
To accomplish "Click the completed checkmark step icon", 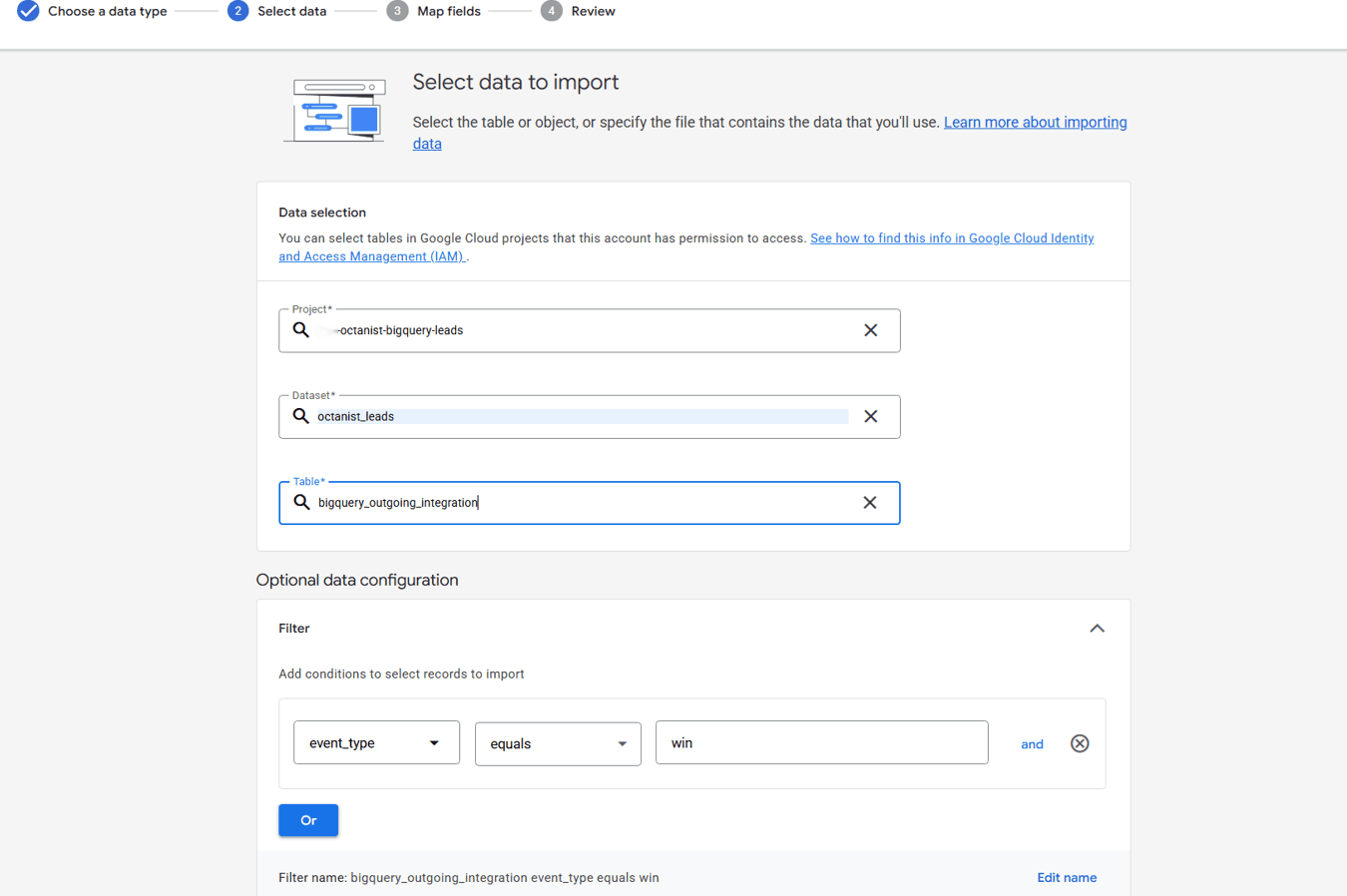I will click(28, 11).
